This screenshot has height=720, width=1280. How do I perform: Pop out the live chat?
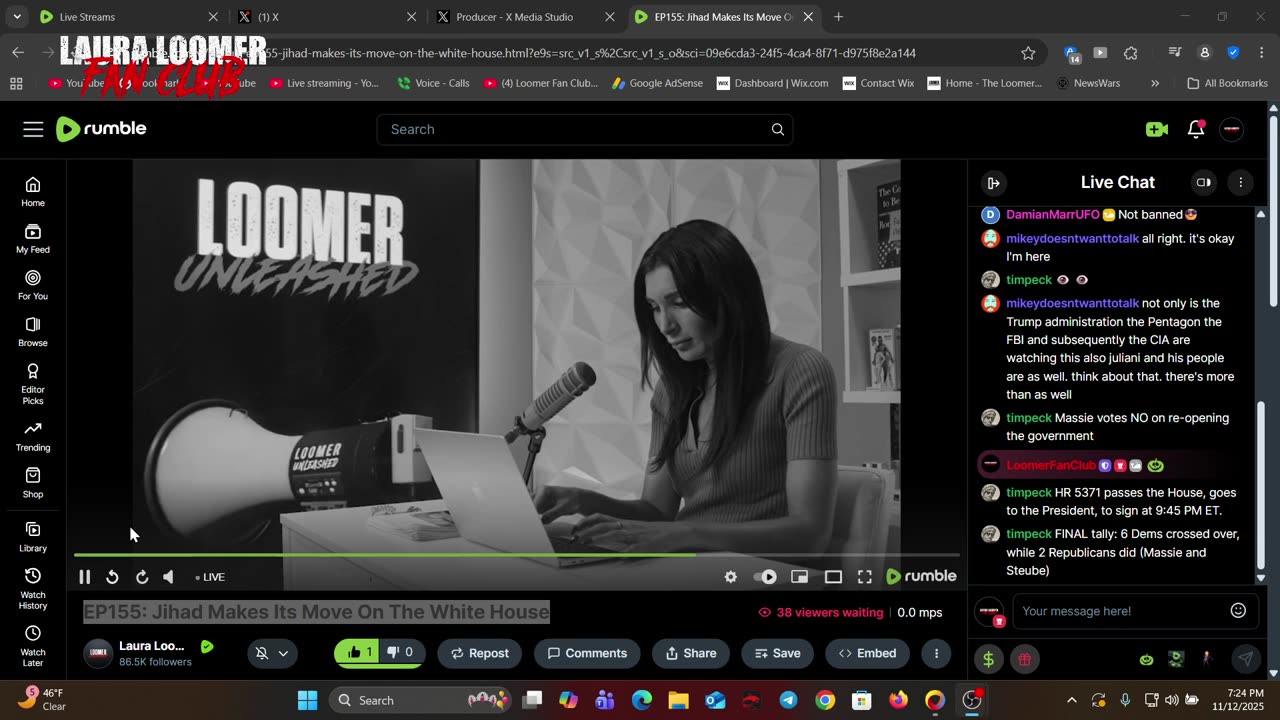(x=1203, y=183)
